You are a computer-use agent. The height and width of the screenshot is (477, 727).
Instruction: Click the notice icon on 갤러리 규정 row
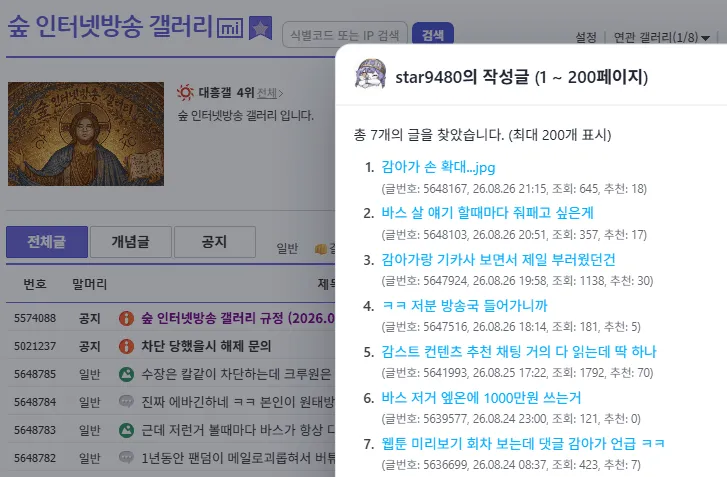(x=126, y=318)
